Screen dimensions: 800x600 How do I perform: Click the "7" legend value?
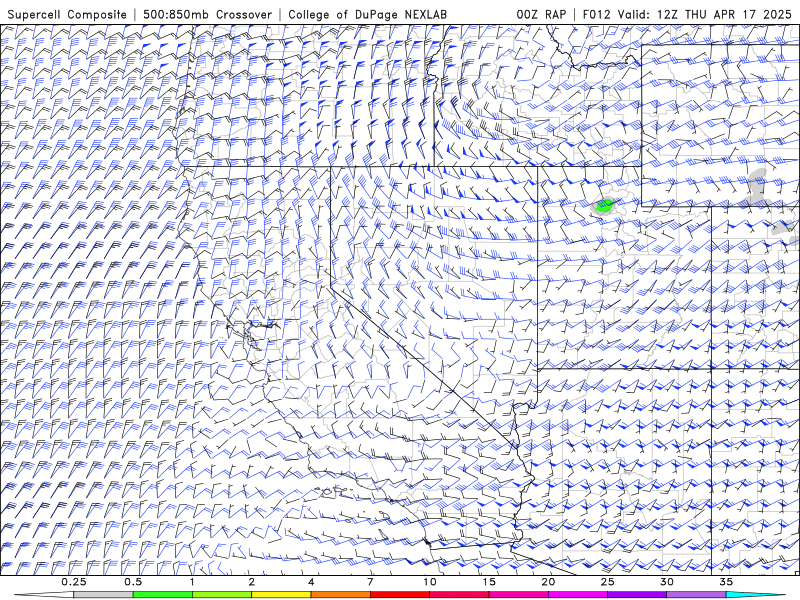coord(370,582)
